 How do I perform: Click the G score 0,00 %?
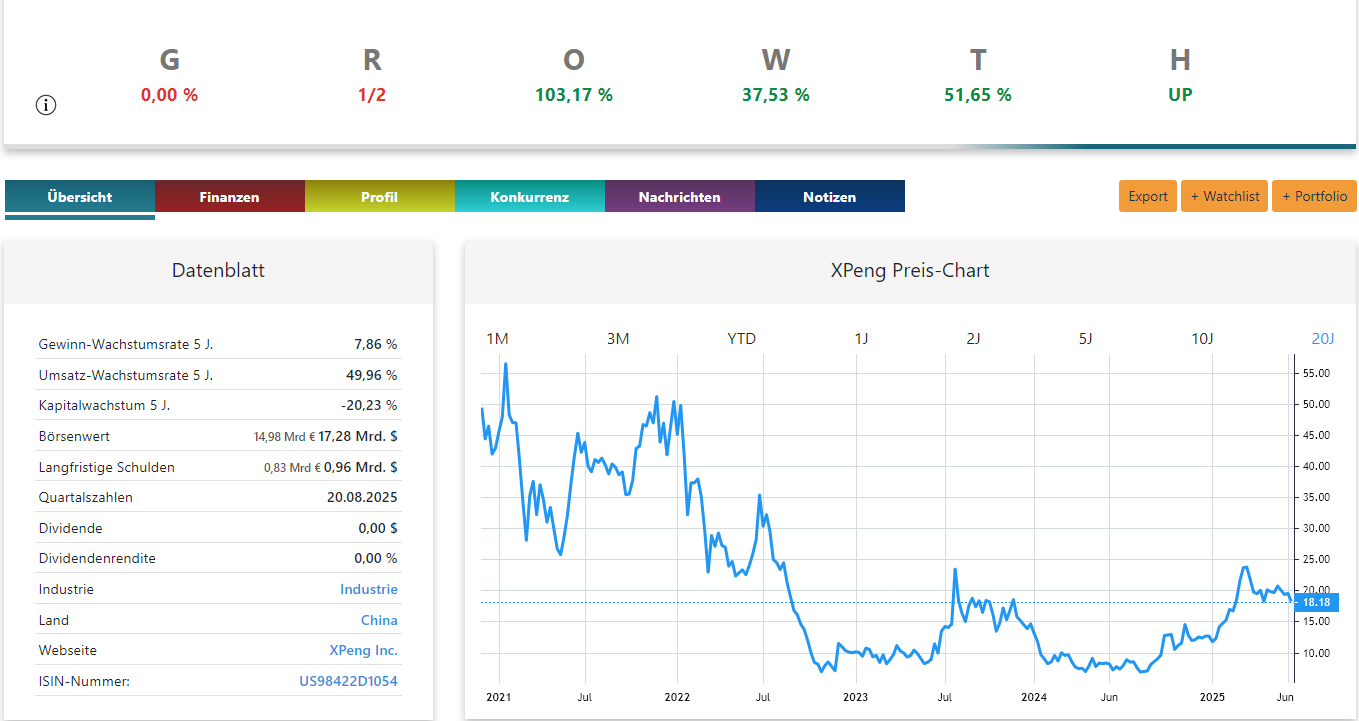click(169, 95)
